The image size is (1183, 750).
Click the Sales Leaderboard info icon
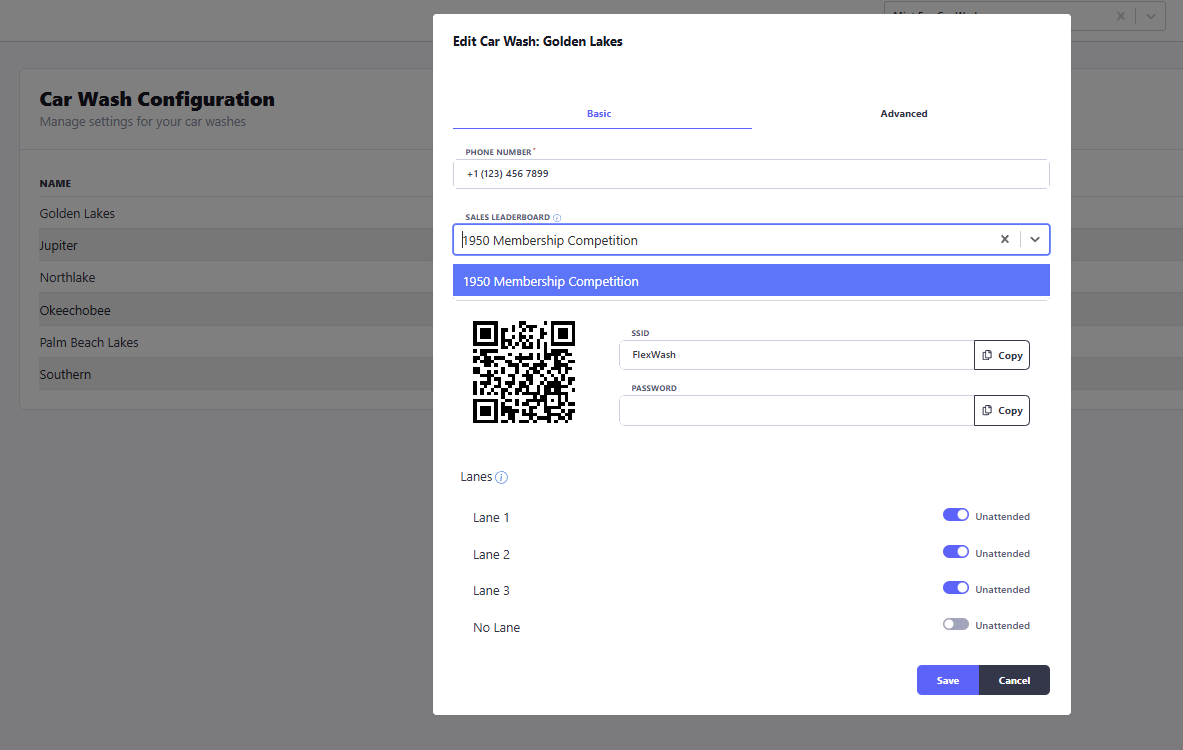pos(557,217)
